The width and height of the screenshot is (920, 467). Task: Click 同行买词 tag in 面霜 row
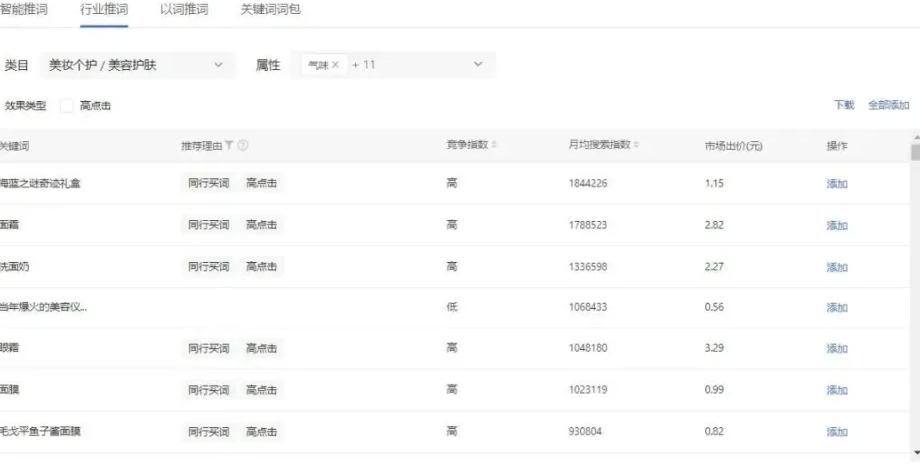coord(208,225)
